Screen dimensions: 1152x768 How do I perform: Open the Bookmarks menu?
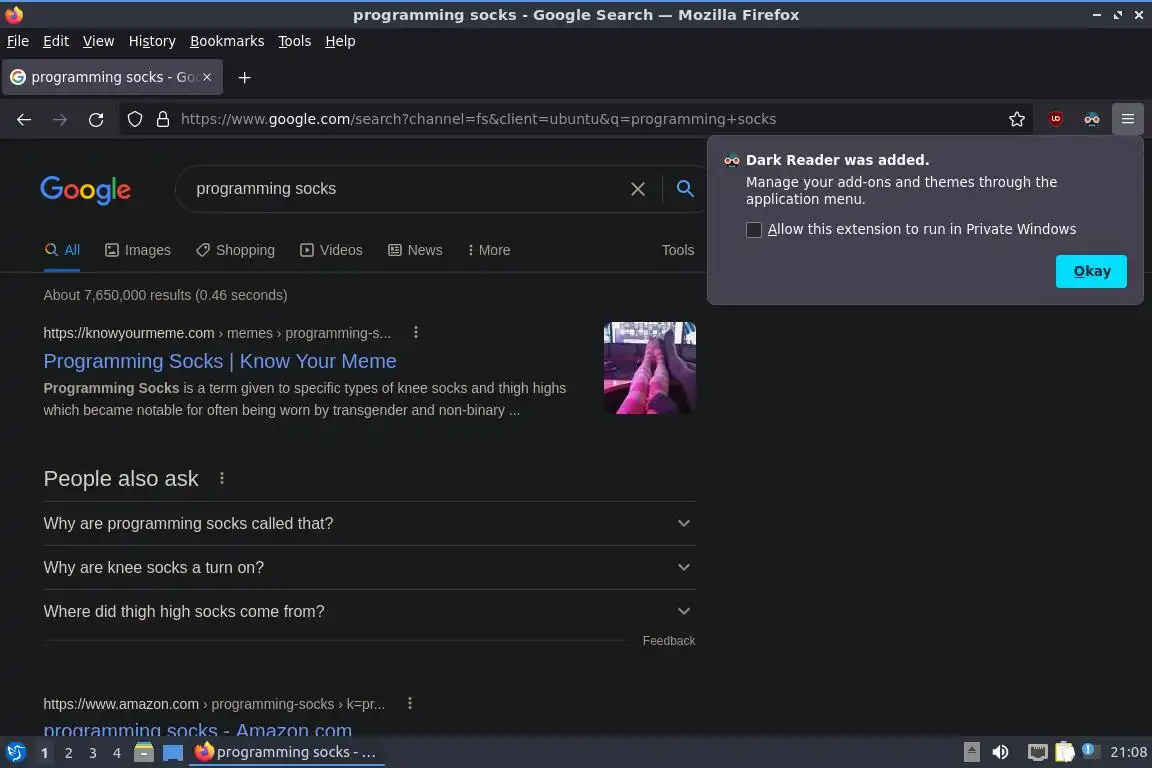[227, 41]
